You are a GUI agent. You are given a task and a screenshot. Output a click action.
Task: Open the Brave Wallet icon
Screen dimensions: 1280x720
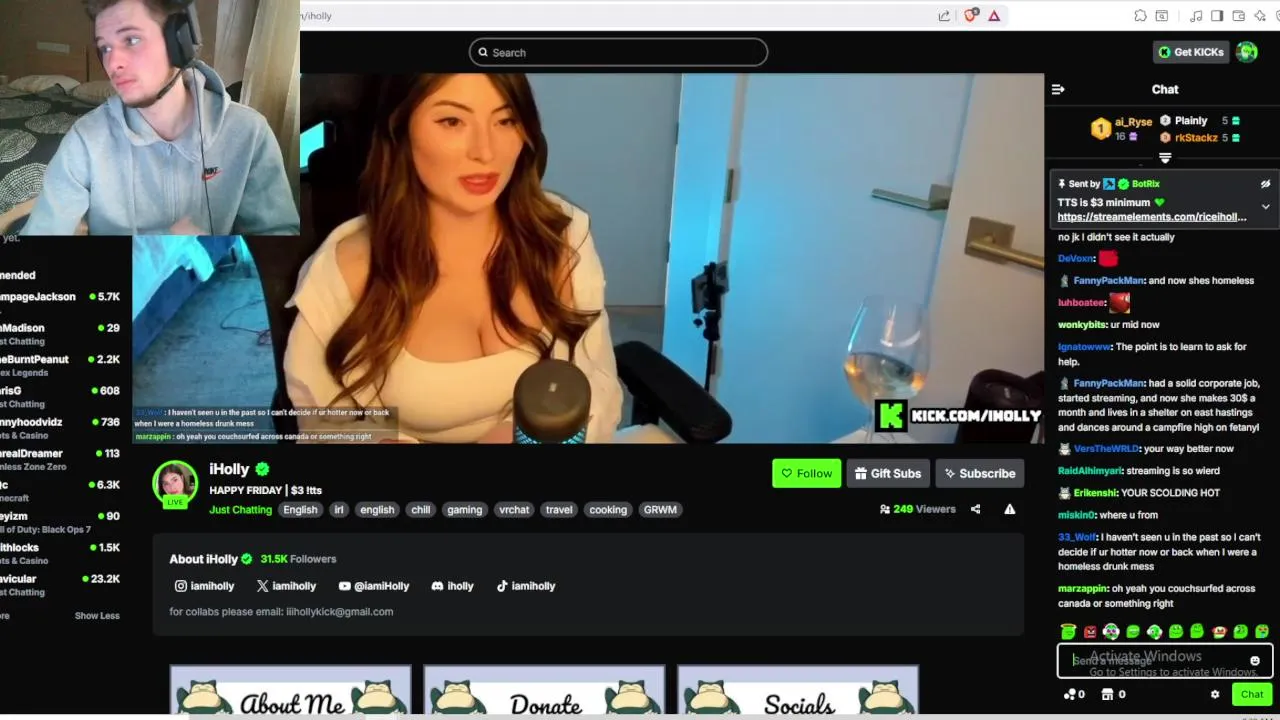(1238, 16)
